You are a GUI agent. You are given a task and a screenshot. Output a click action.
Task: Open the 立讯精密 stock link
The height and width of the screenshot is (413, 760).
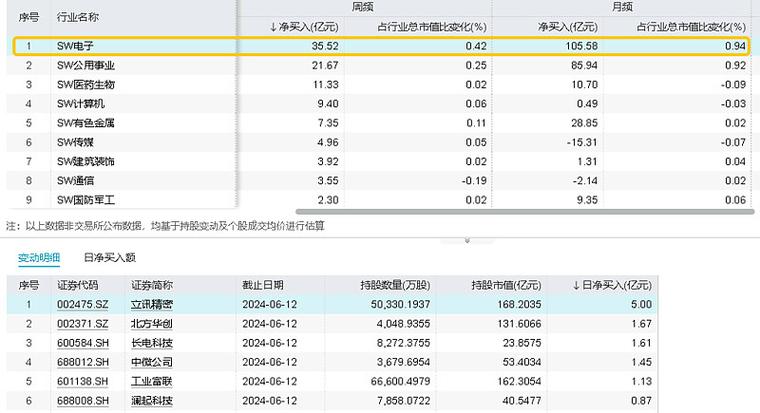click(152, 304)
